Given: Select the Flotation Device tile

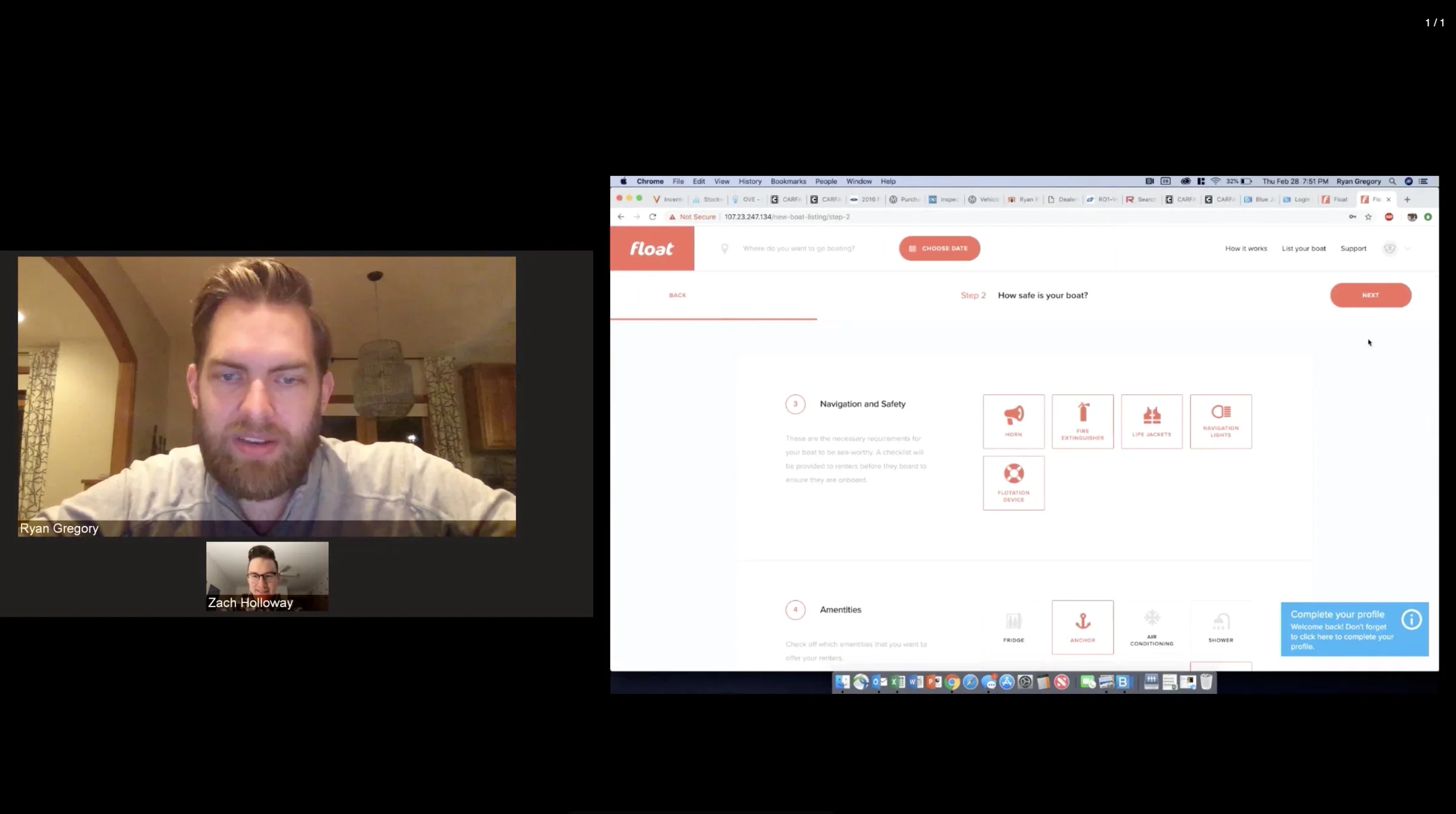Looking at the screenshot, I should pos(1013,483).
